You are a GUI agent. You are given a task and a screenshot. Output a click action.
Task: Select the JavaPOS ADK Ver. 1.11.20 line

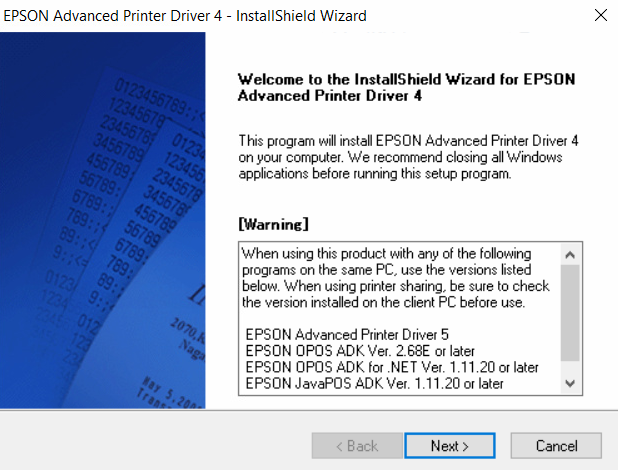coord(374,383)
